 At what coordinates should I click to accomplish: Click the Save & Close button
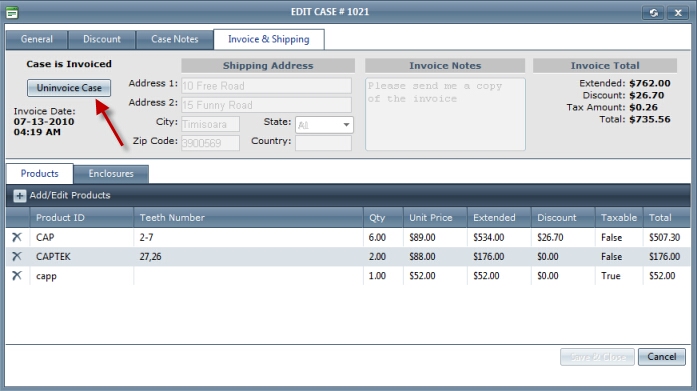pos(597,357)
